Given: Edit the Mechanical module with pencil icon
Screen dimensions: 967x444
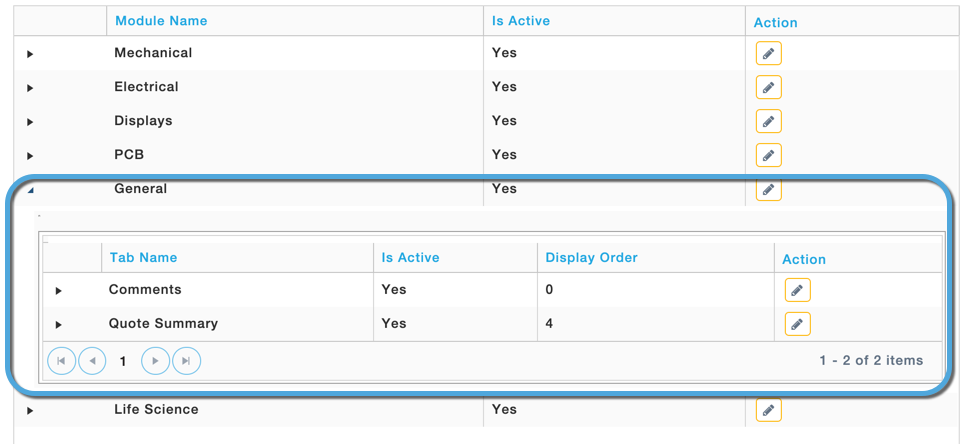Looking at the screenshot, I should pyautogui.click(x=768, y=54).
